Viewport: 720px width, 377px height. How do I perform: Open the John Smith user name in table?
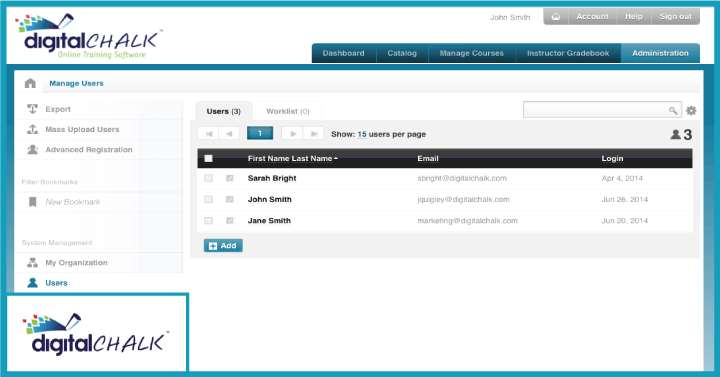(x=270, y=199)
